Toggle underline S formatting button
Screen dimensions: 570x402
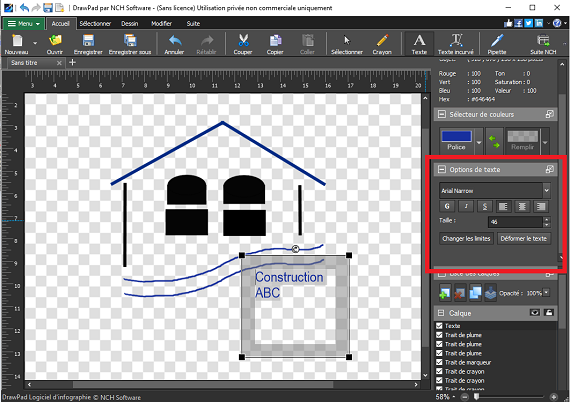485,206
